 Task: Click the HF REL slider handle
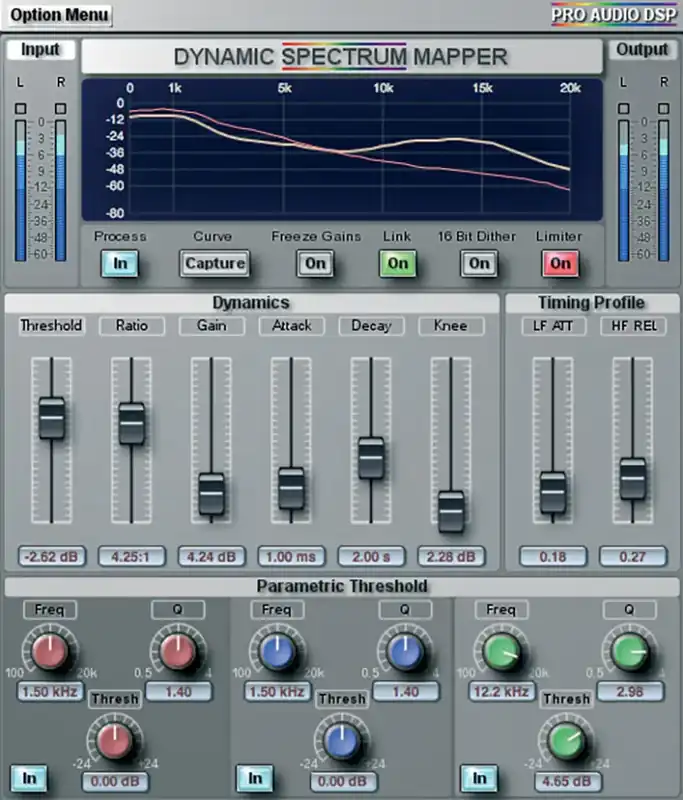[x=633, y=479]
